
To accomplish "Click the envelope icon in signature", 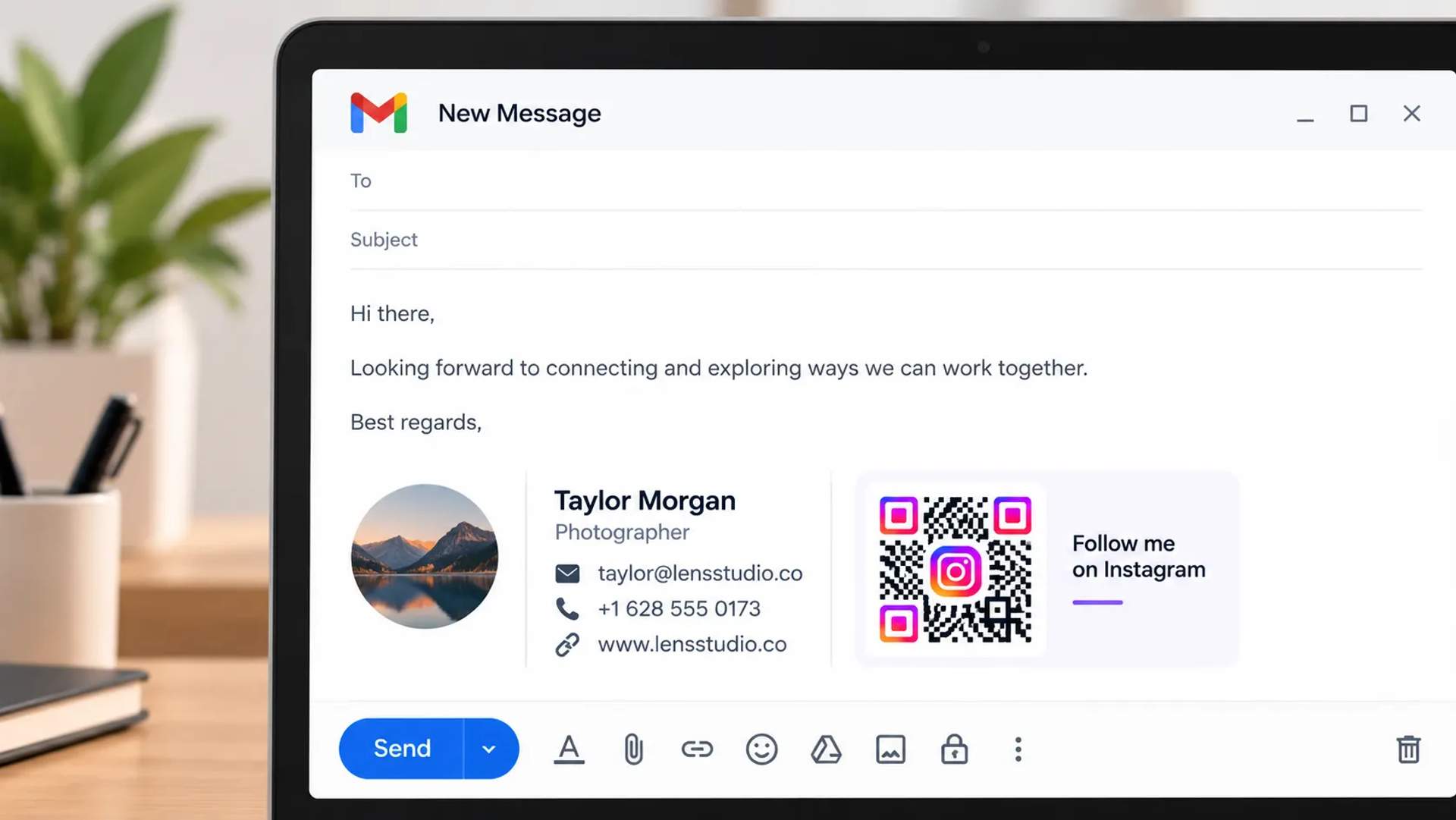I will tap(567, 573).
